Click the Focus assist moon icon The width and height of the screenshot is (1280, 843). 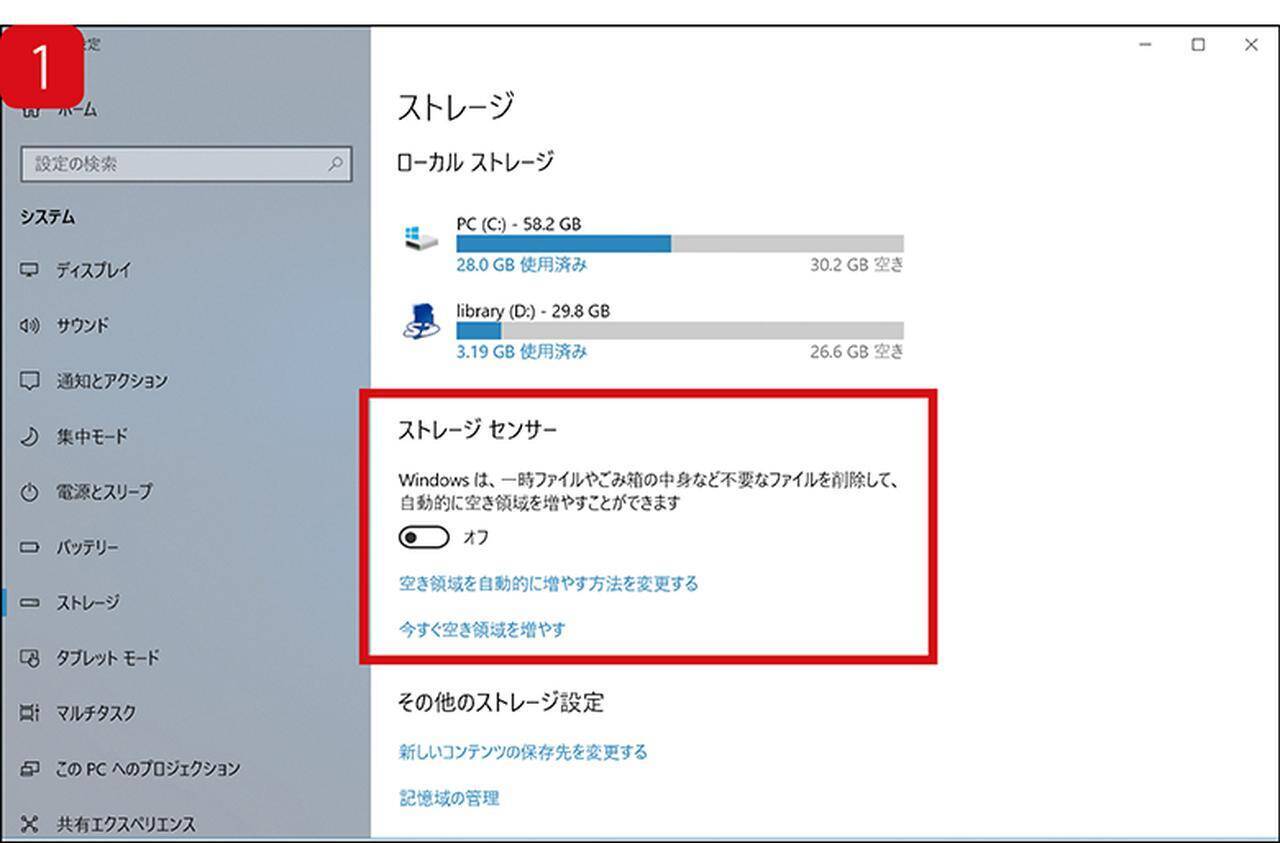tap(29, 437)
